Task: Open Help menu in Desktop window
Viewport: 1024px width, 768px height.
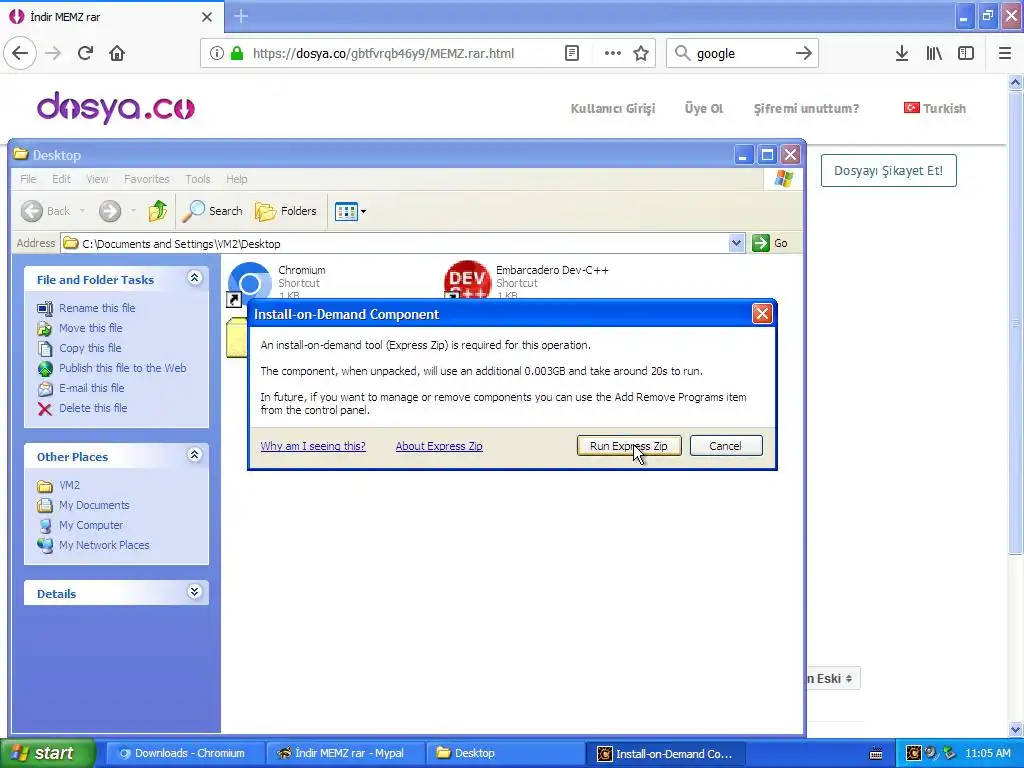Action: tap(236, 179)
